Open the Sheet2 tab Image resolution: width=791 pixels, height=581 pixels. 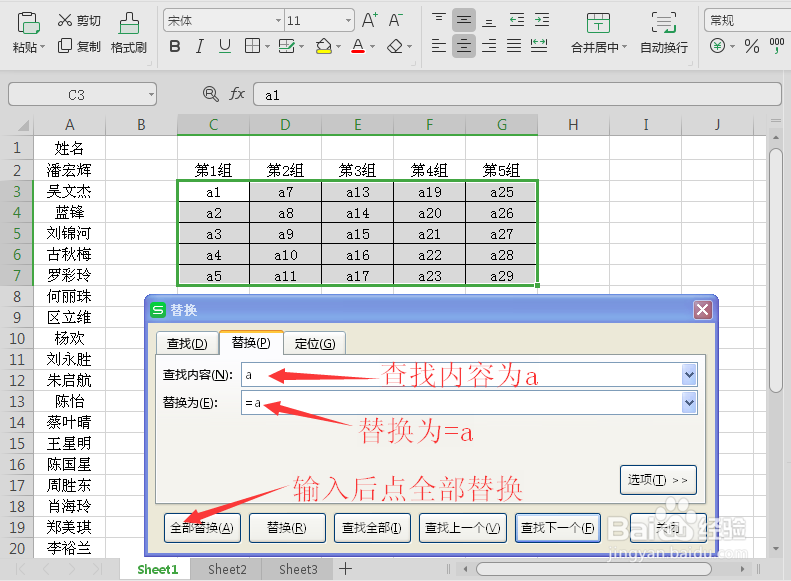227,569
